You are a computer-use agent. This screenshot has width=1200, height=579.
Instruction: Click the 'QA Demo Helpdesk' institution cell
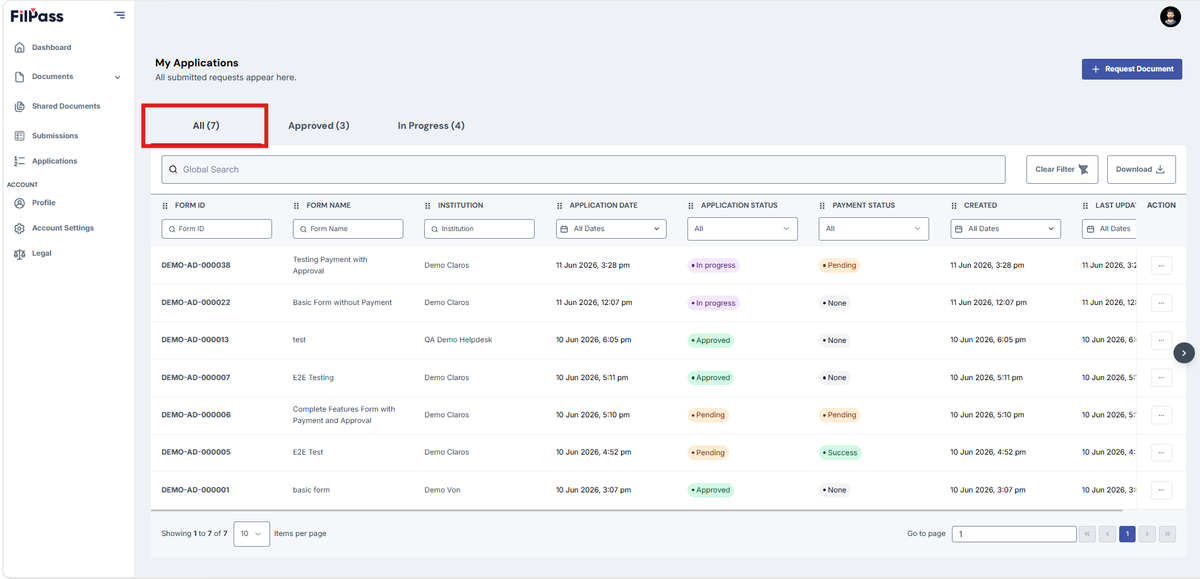(x=458, y=340)
